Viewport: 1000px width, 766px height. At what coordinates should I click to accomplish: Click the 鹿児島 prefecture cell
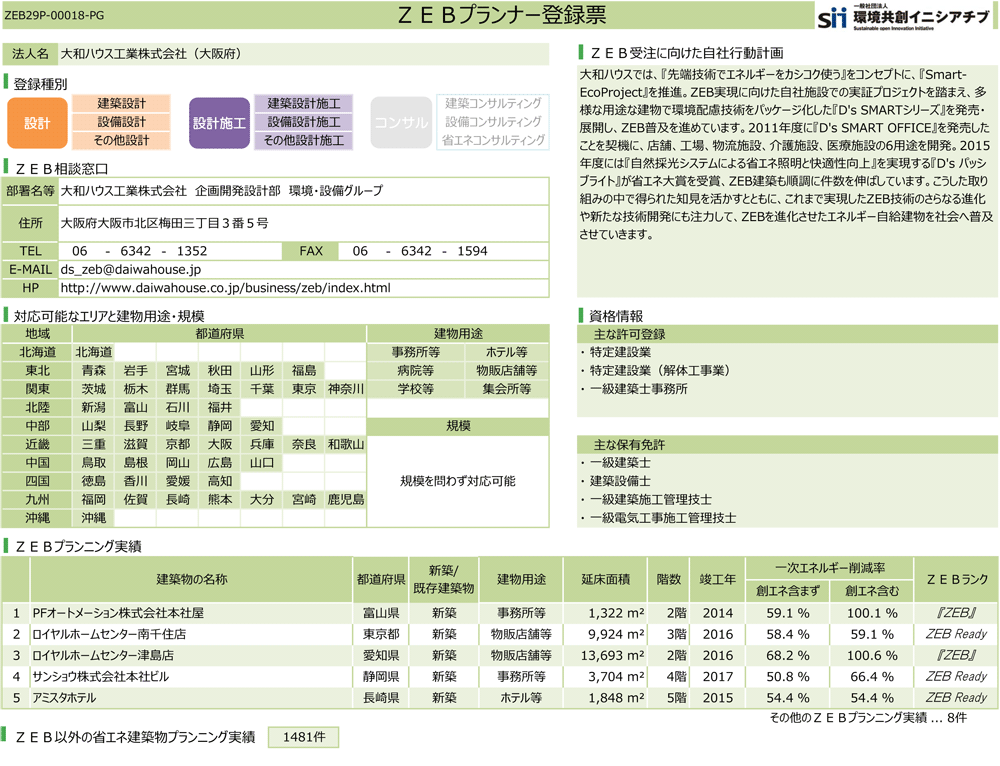click(x=346, y=500)
